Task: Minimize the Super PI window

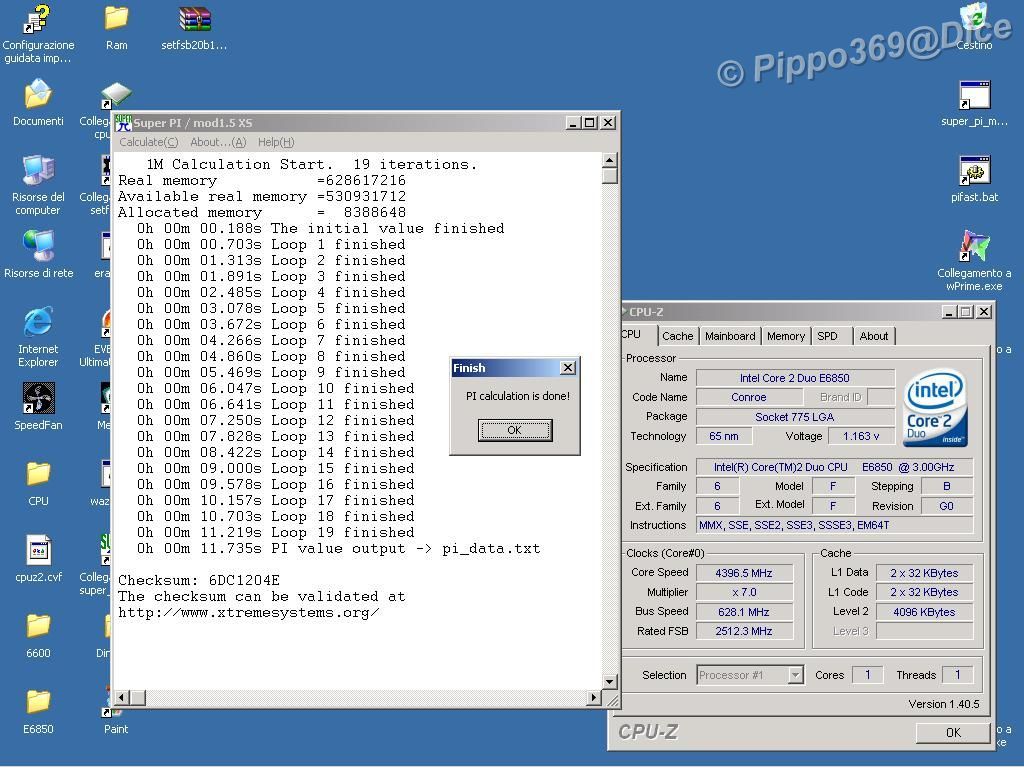Action: coord(573,122)
